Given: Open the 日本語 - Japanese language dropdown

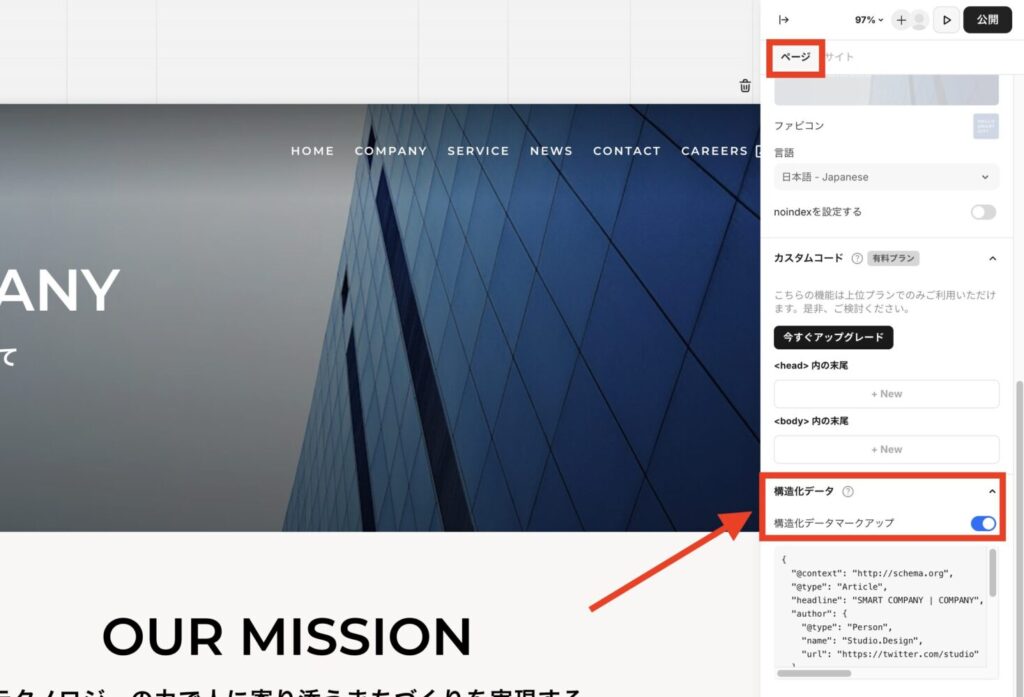Looking at the screenshot, I should click(x=886, y=177).
